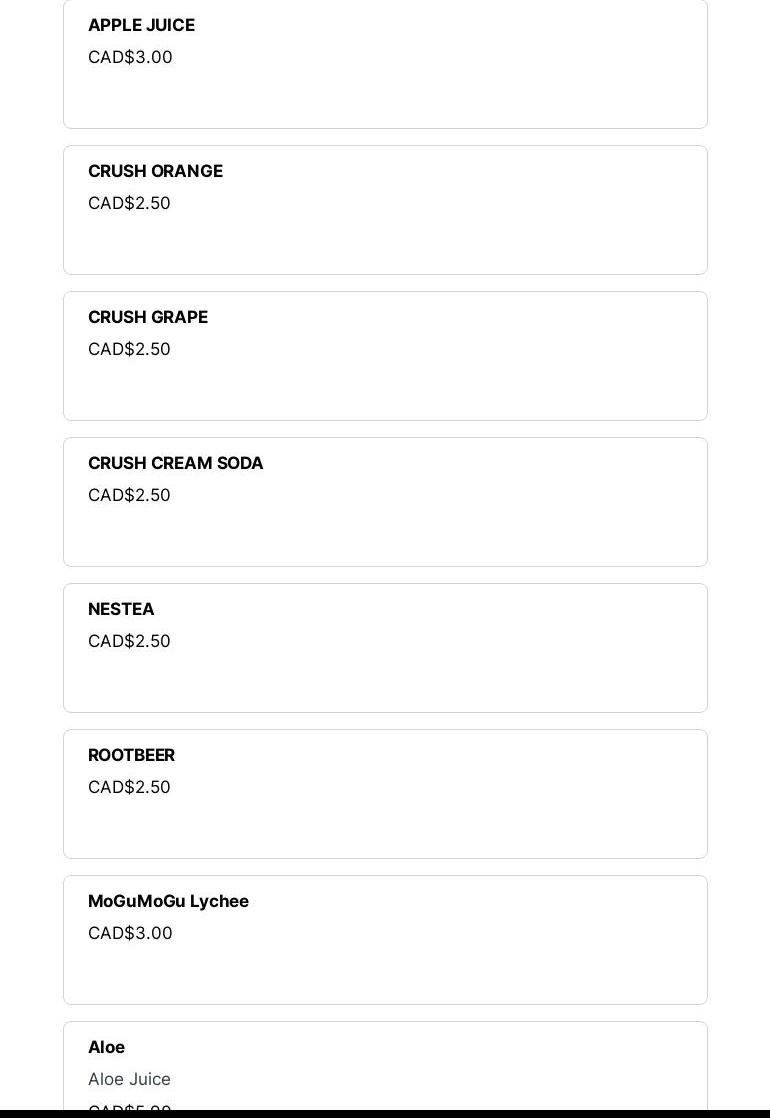Viewport: 770px width, 1118px height.
Task: Click the CRUSH GRAPE heading
Action: coord(148,317)
